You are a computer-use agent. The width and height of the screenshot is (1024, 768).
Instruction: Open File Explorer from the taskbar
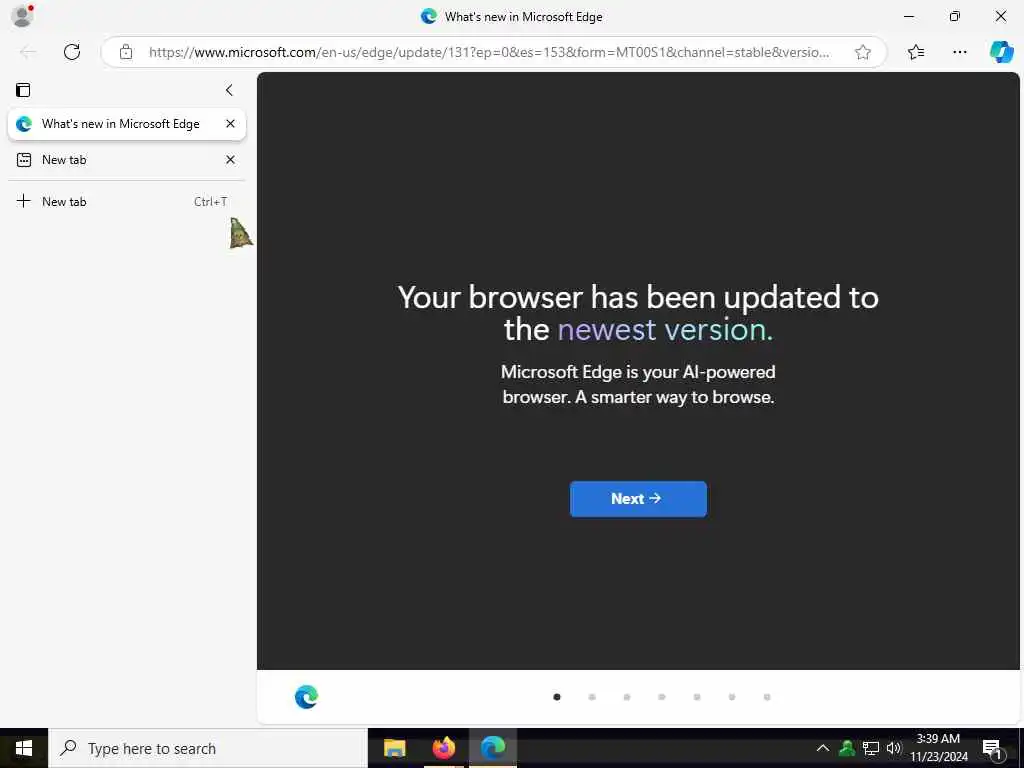click(394, 748)
